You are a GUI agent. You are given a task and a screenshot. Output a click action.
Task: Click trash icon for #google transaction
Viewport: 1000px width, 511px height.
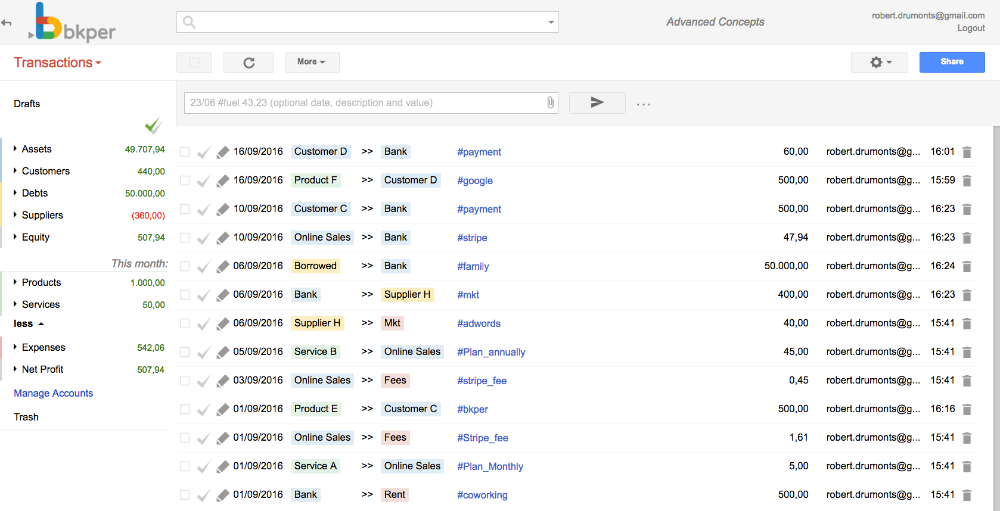967,181
